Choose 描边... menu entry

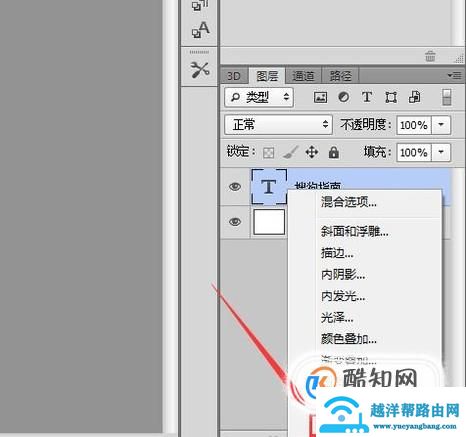pyautogui.click(x=337, y=253)
